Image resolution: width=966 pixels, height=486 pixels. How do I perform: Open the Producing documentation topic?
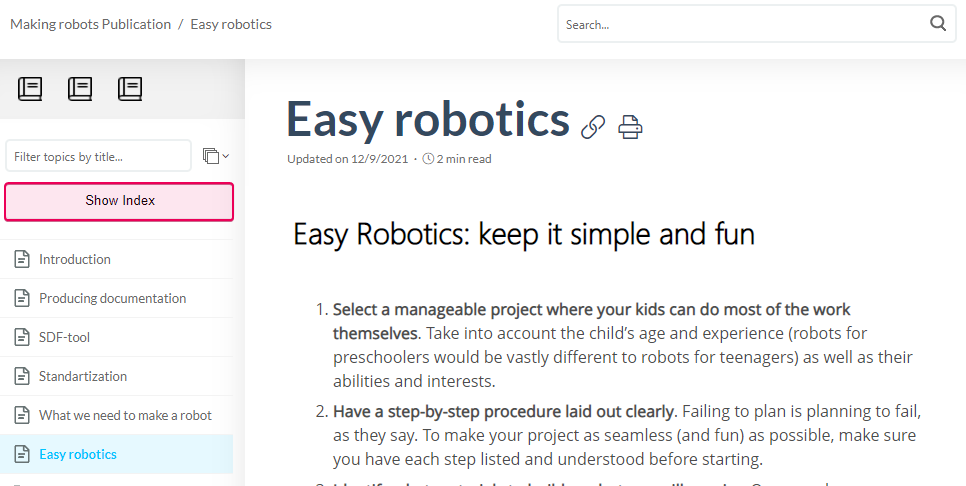coord(112,299)
